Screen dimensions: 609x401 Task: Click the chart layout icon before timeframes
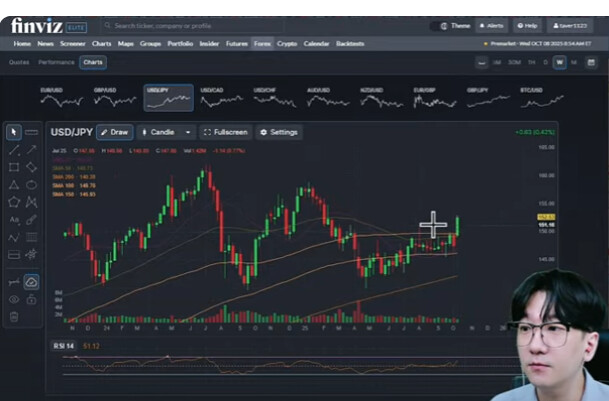(x=482, y=63)
